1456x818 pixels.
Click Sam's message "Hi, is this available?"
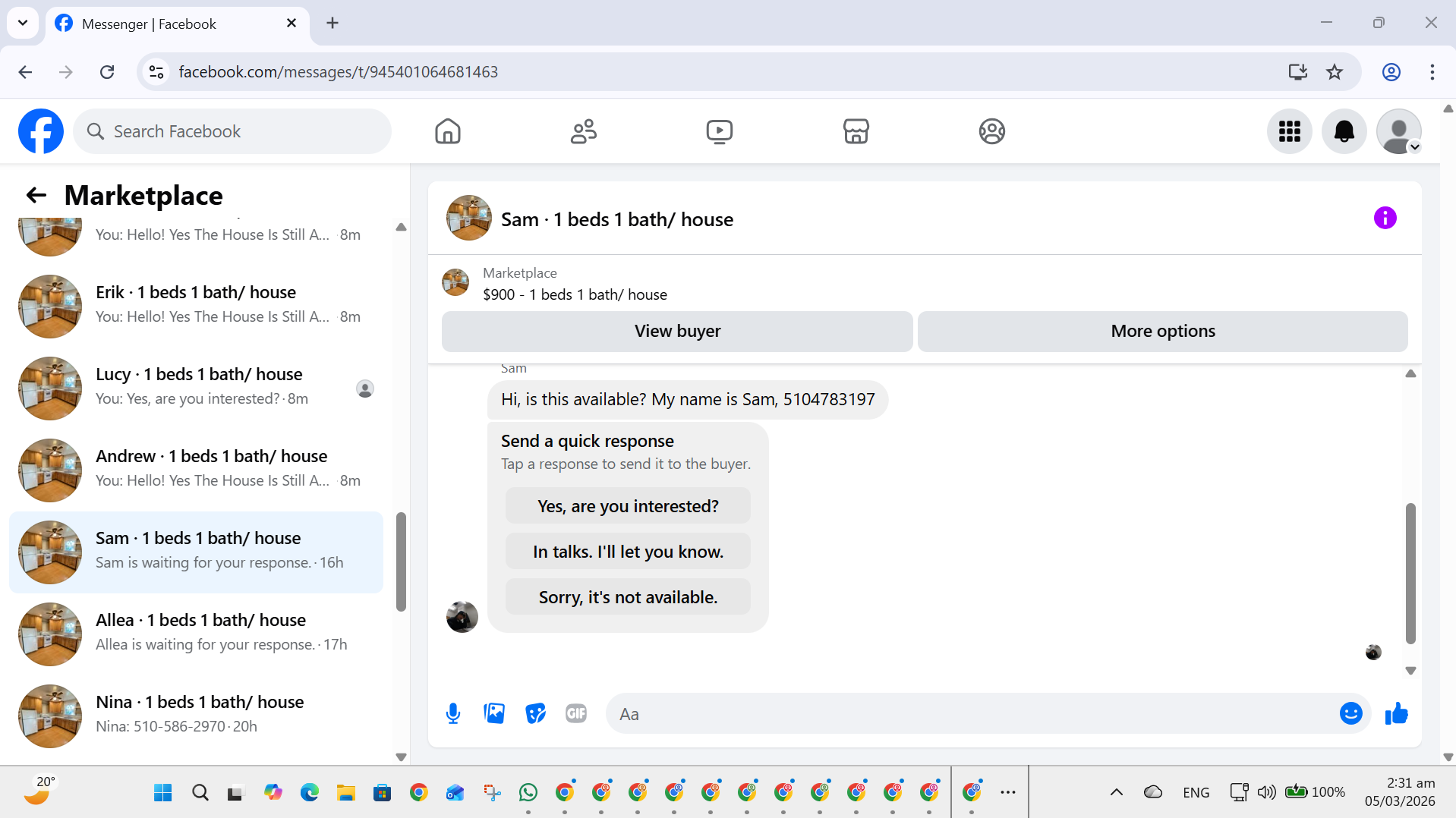coord(687,400)
